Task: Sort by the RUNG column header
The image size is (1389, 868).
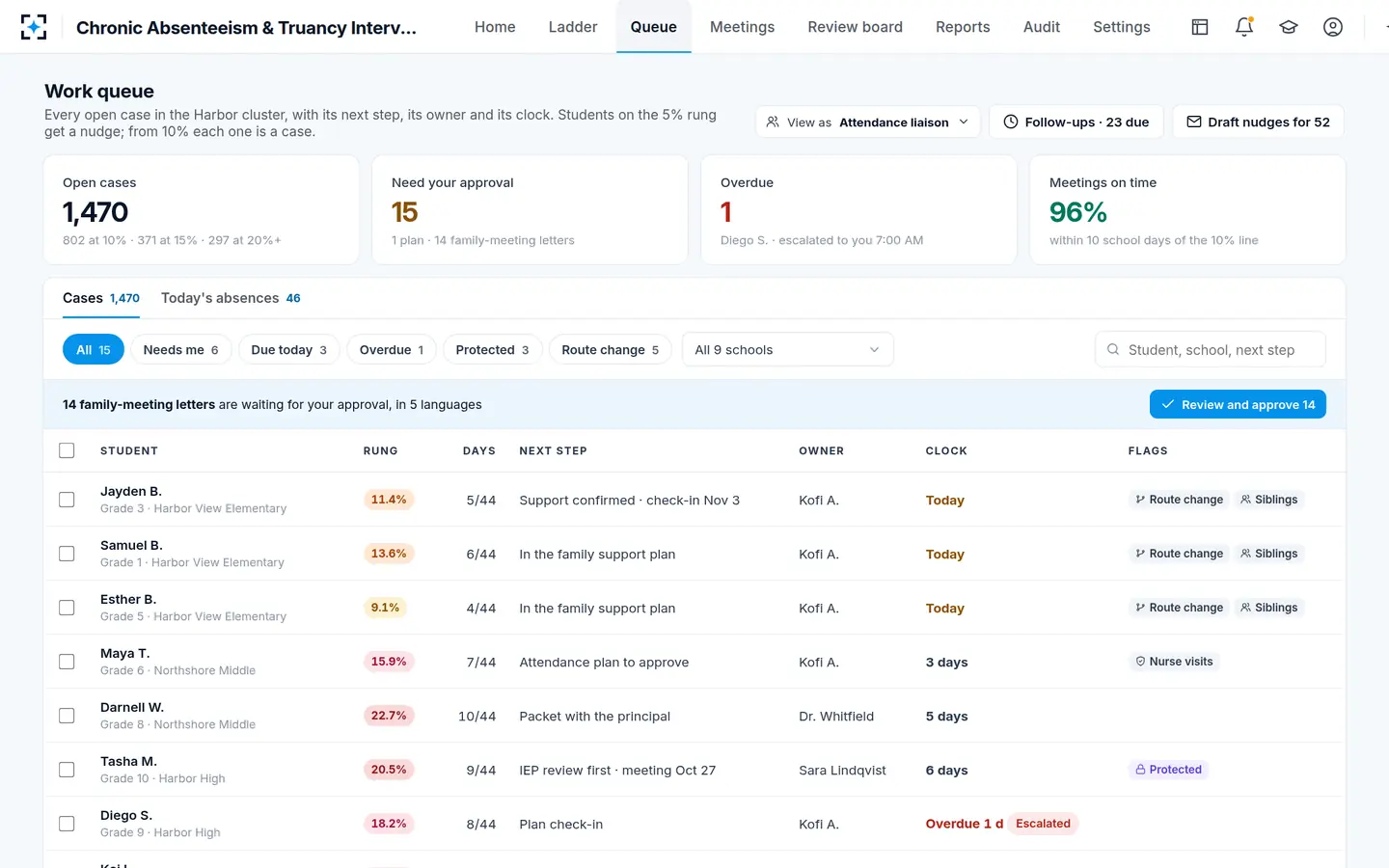Action: (380, 450)
